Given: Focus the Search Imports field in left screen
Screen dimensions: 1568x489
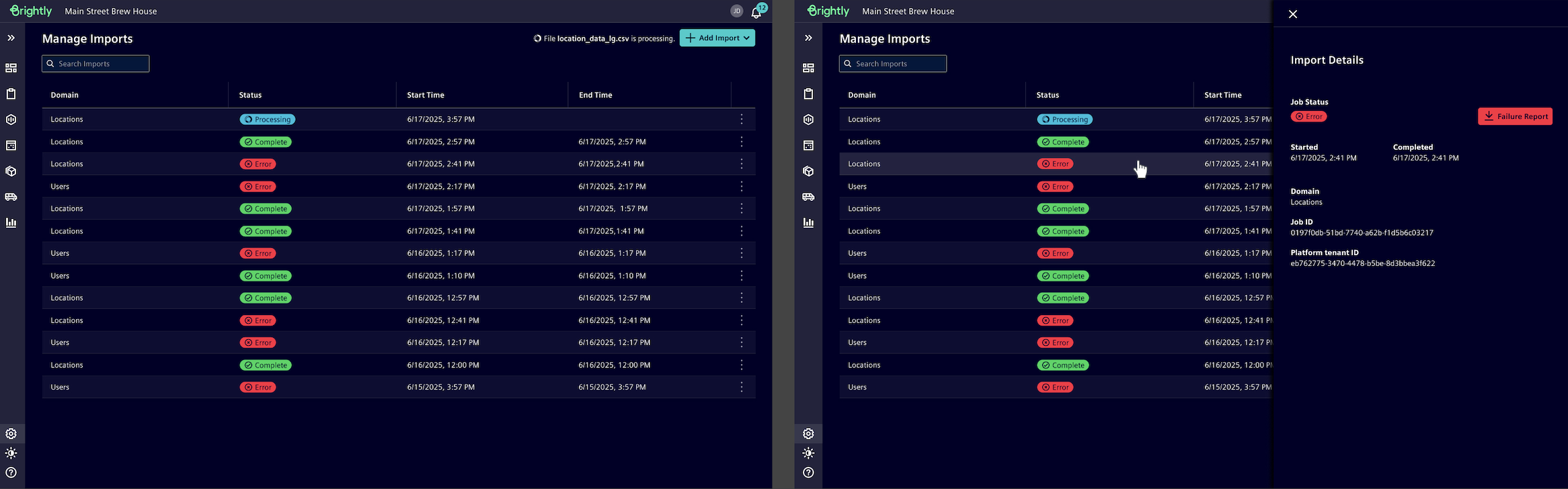Looking at the screenshot, I should point(95,64).
